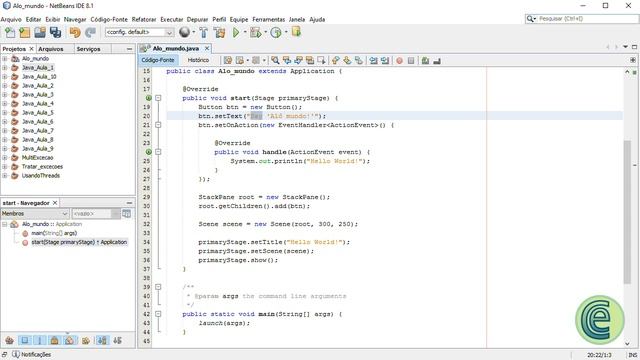Click the Build Project hammer icon
Screen dimensions: 640x360
click(x=203, y=32)
